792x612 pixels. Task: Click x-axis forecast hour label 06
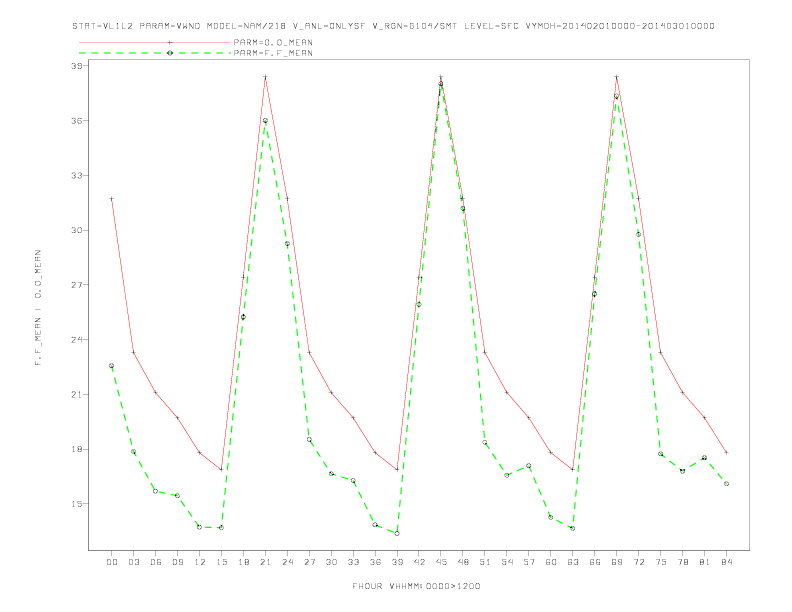coord(156,562)
